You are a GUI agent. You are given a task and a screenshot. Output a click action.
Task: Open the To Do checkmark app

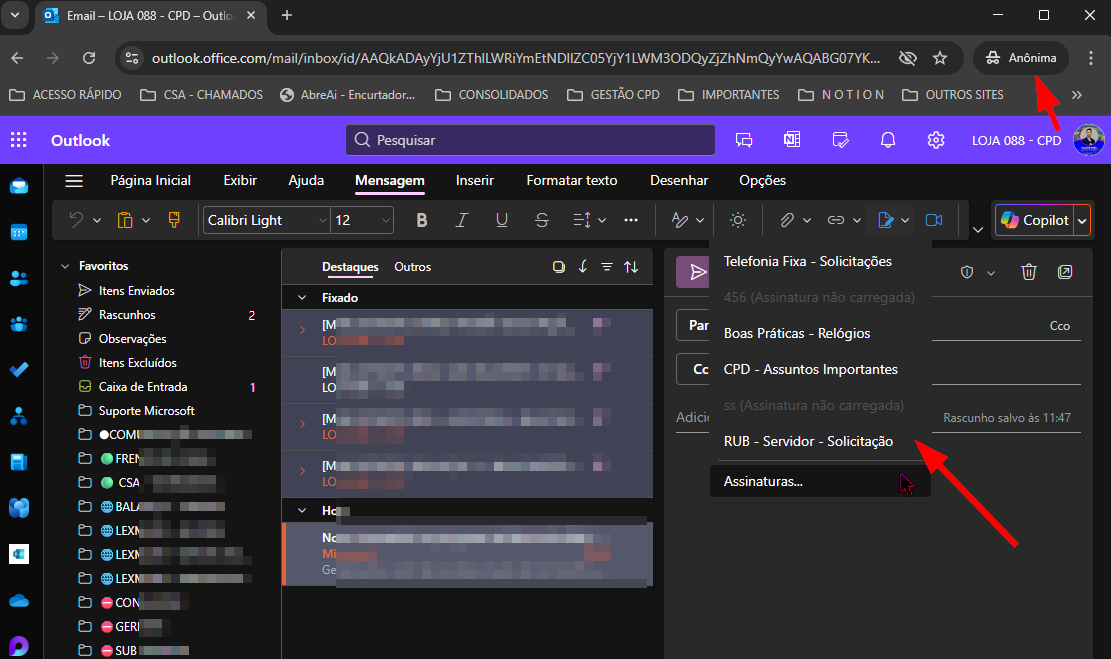(19, 370)
